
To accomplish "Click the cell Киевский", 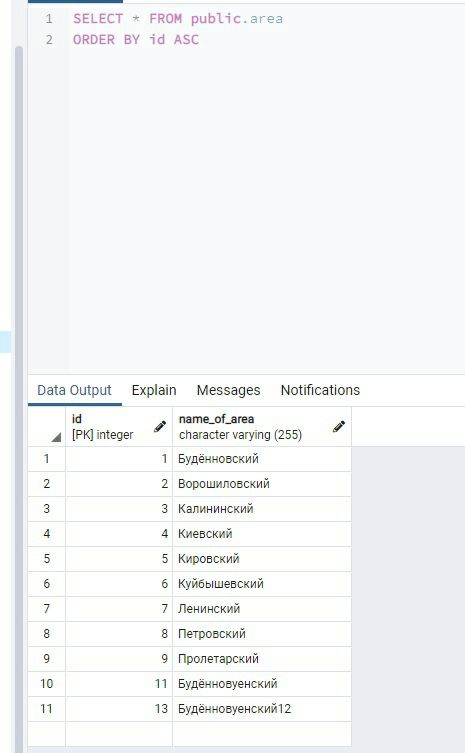I will click(262, 534).
